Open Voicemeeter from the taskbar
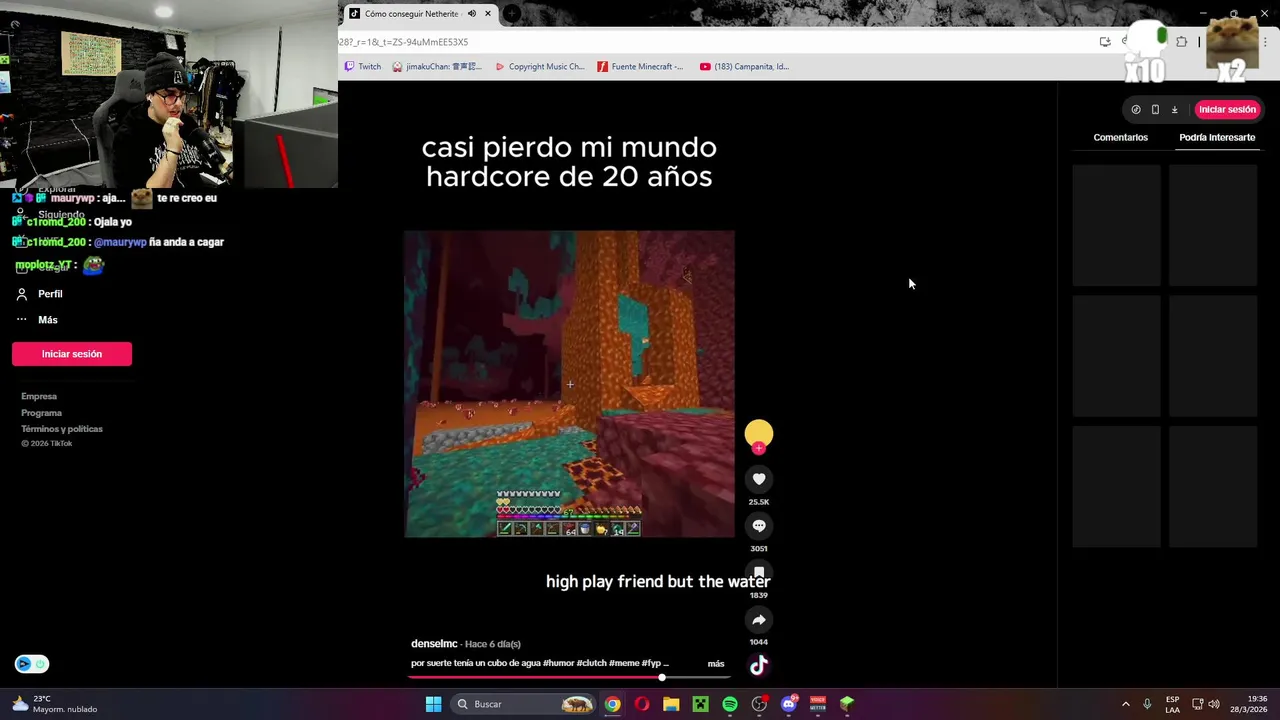 (818, 704)
